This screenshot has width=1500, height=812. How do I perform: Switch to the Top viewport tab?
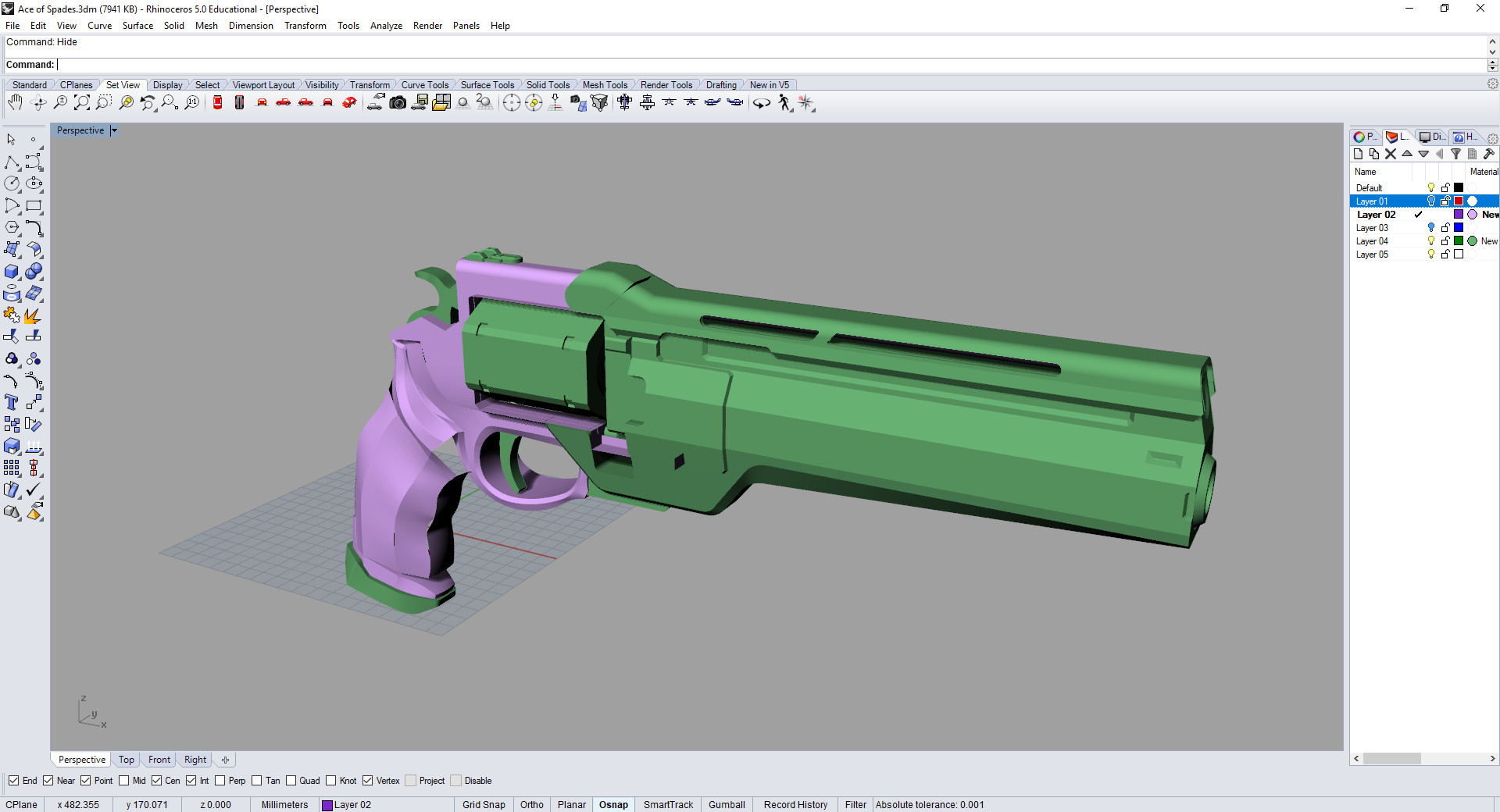click(x=127, y=760)
